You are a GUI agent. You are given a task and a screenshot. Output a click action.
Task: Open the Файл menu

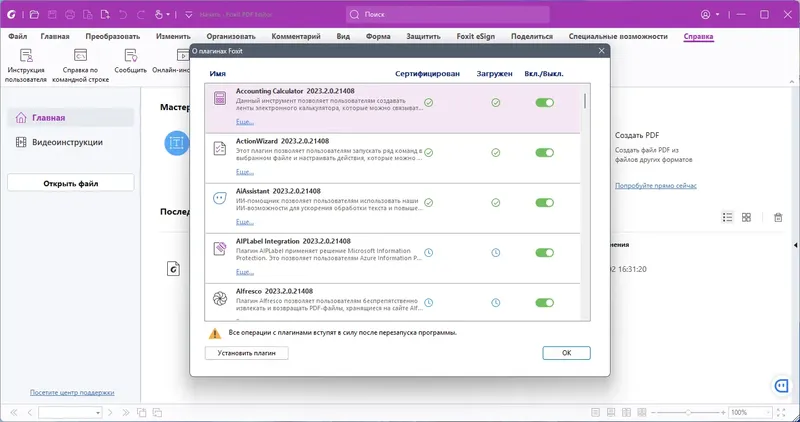(18, 36)
